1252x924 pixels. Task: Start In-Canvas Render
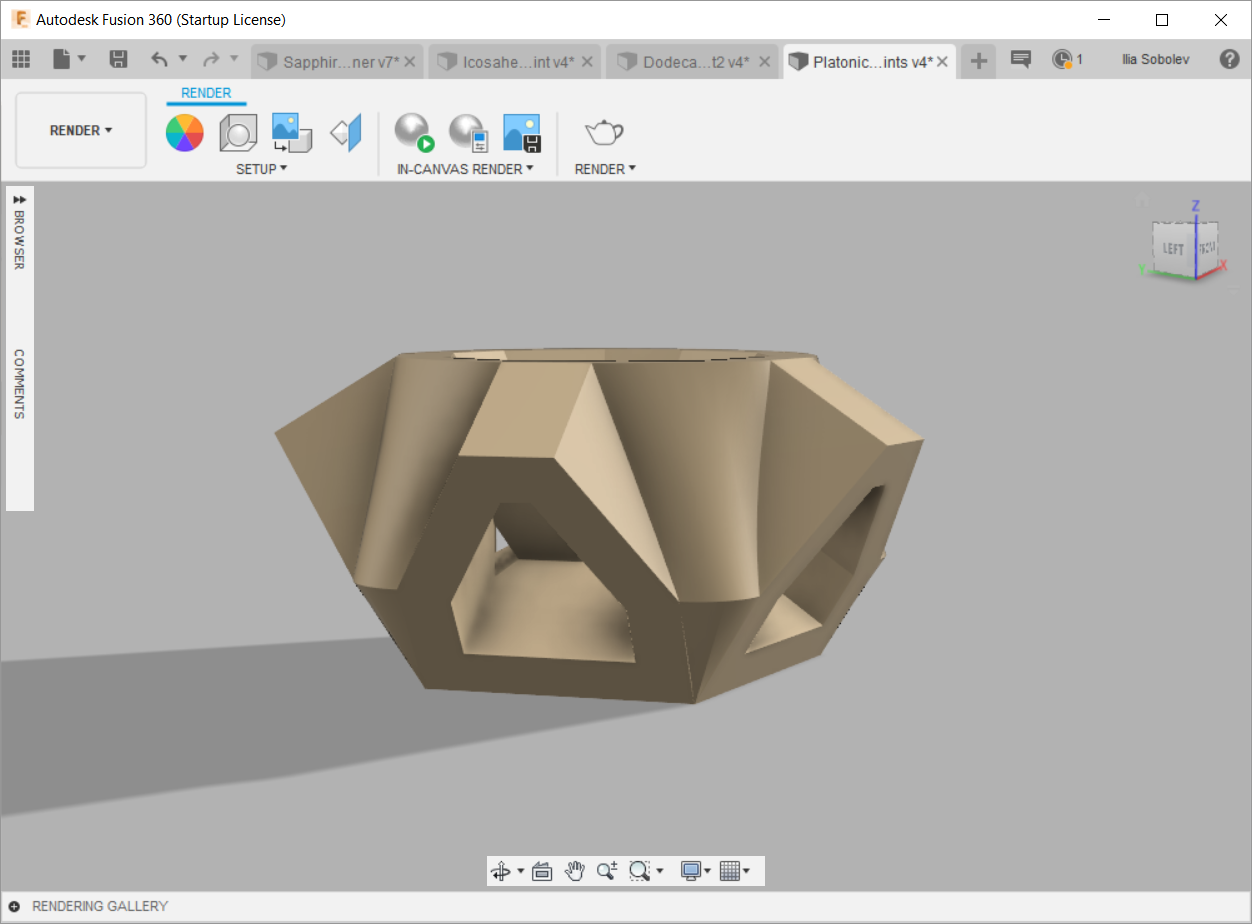pyautogui.click(x=413, y=132)
